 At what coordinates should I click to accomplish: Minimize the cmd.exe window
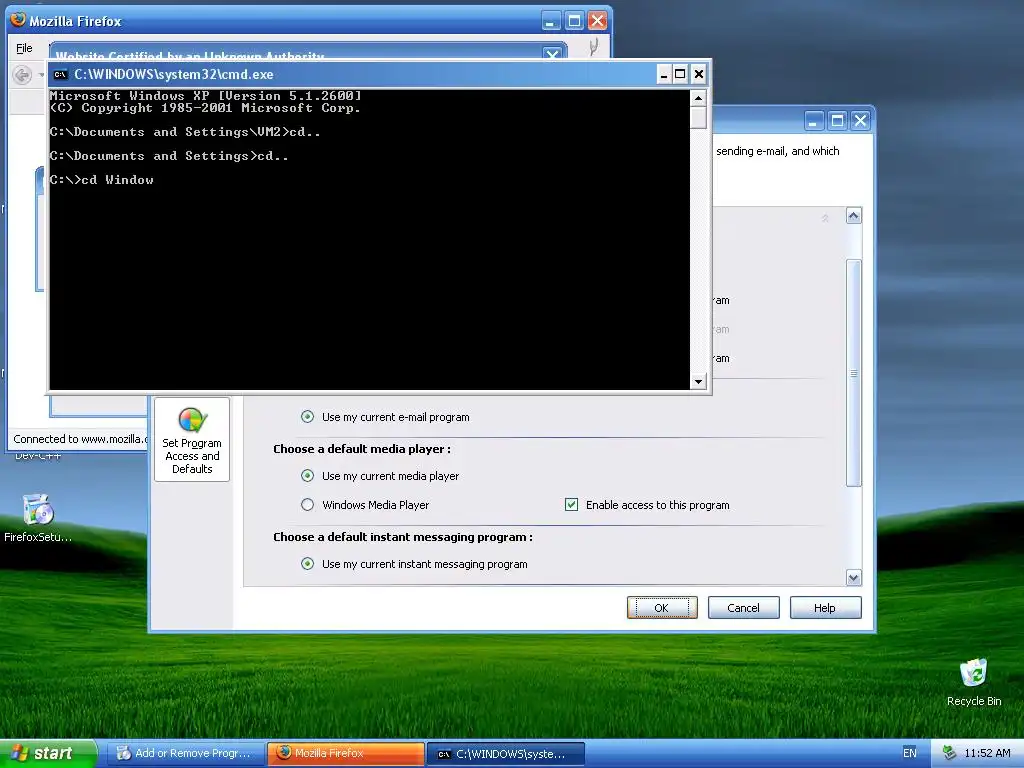664,74
